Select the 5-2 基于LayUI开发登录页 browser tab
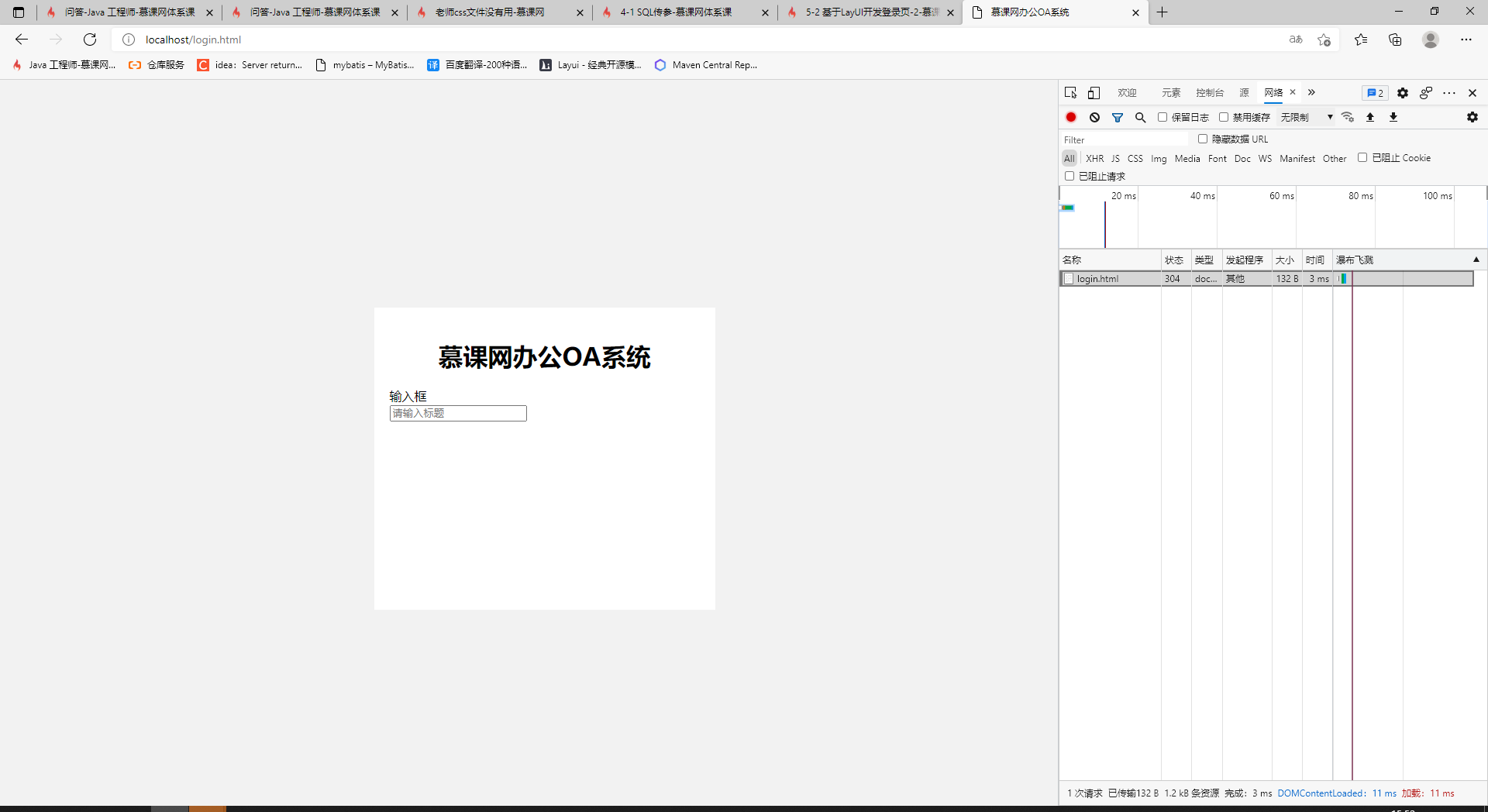Screen dimensions: 1488x812 coord(869,12)
